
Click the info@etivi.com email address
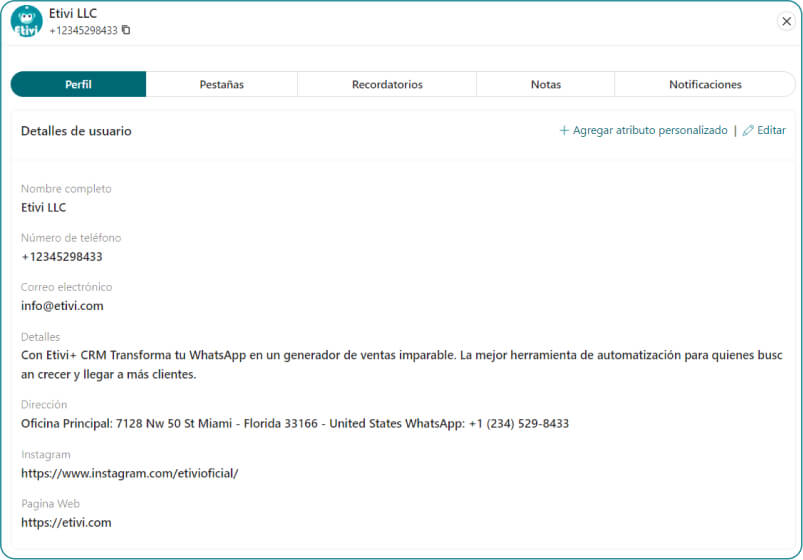click(x=62, y=306)
